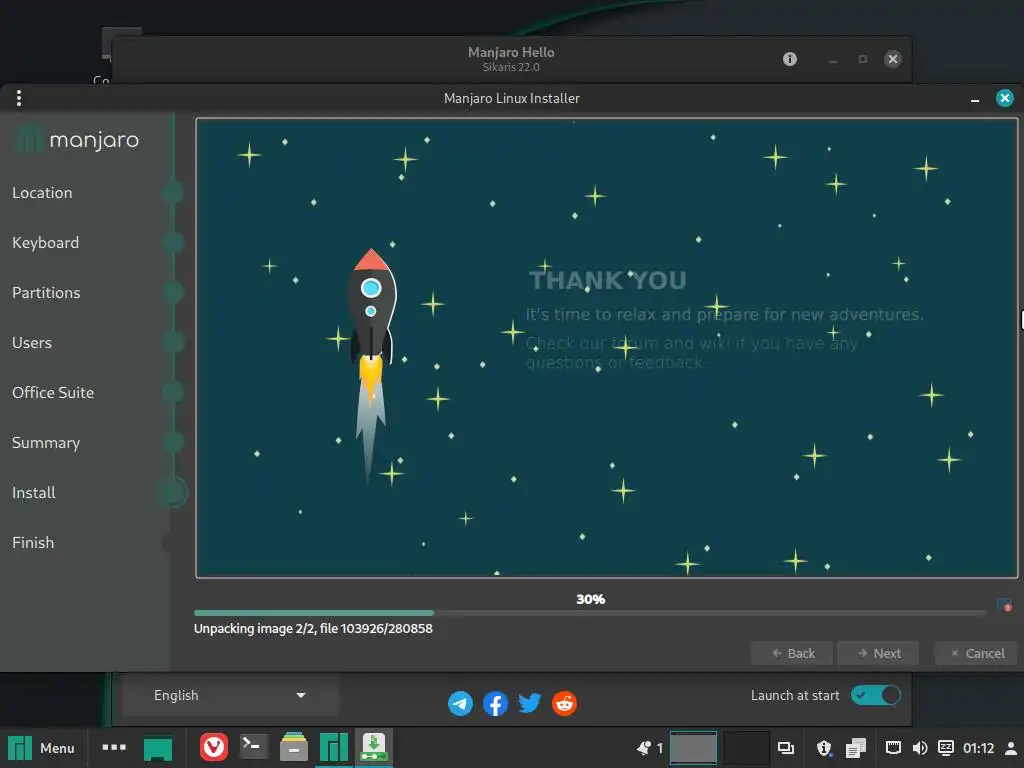The width and height of the screenshot is (1024, 768).
Task: Click the THANK YOU slideshow heading
Action: point(607,281)
